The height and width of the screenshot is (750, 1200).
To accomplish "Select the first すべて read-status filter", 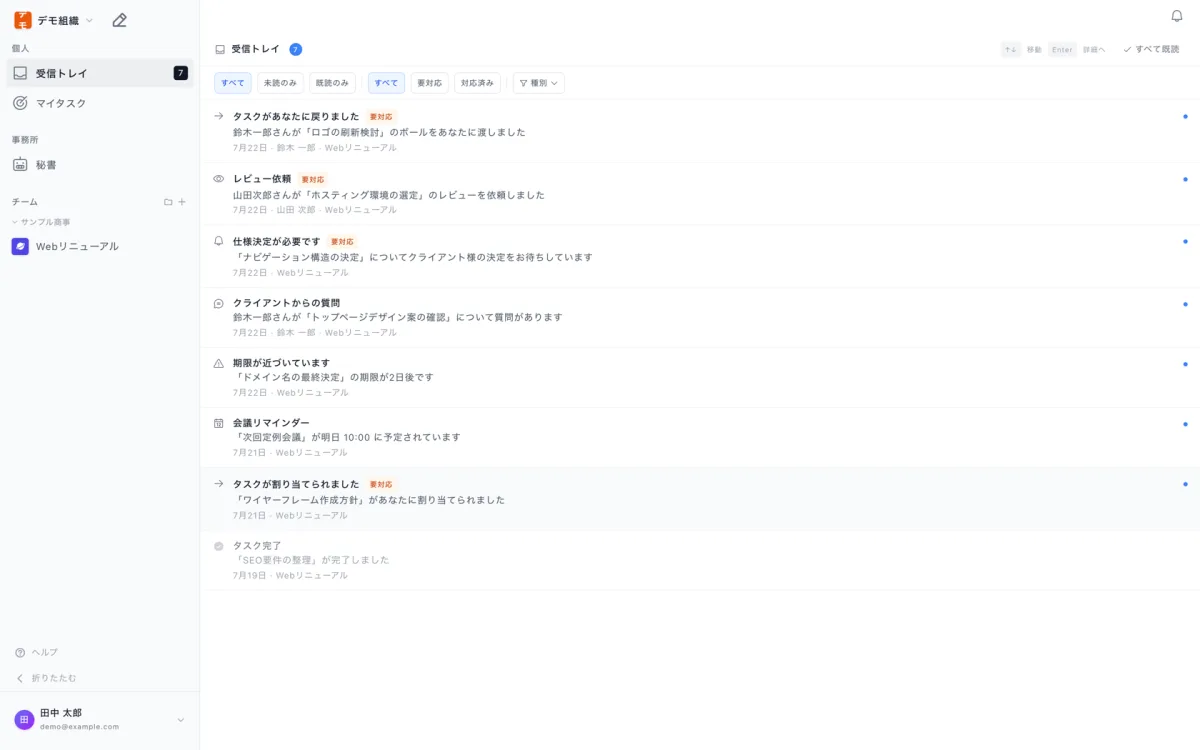I will 233,83.
